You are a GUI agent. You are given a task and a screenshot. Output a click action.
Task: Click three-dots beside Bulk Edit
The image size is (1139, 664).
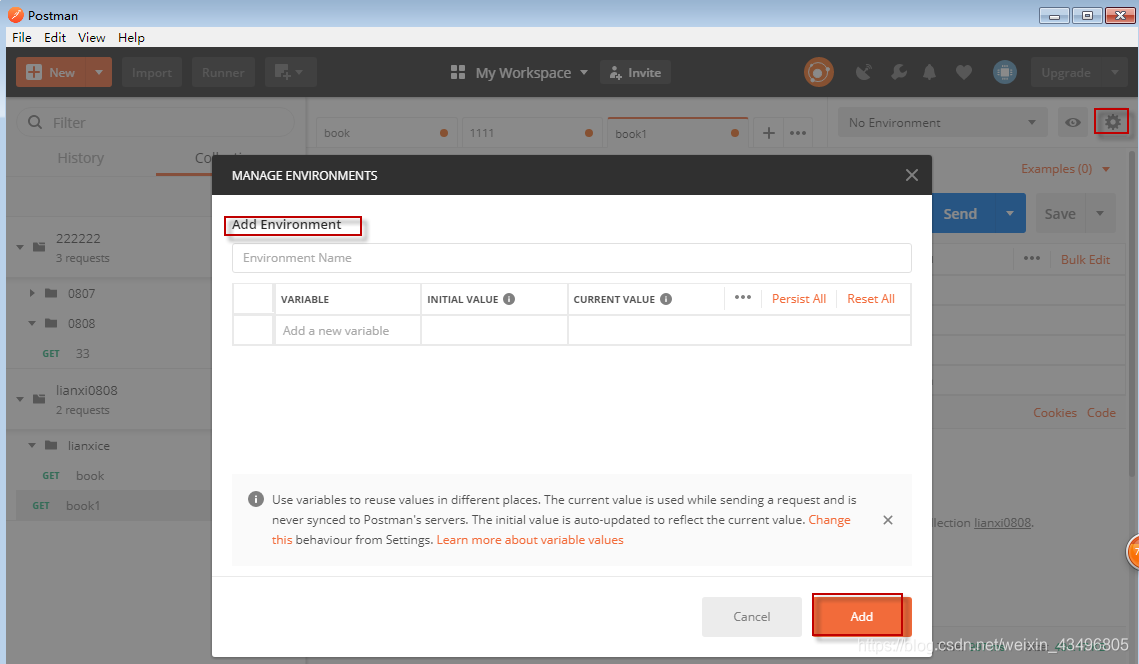tap(1031, 259)
